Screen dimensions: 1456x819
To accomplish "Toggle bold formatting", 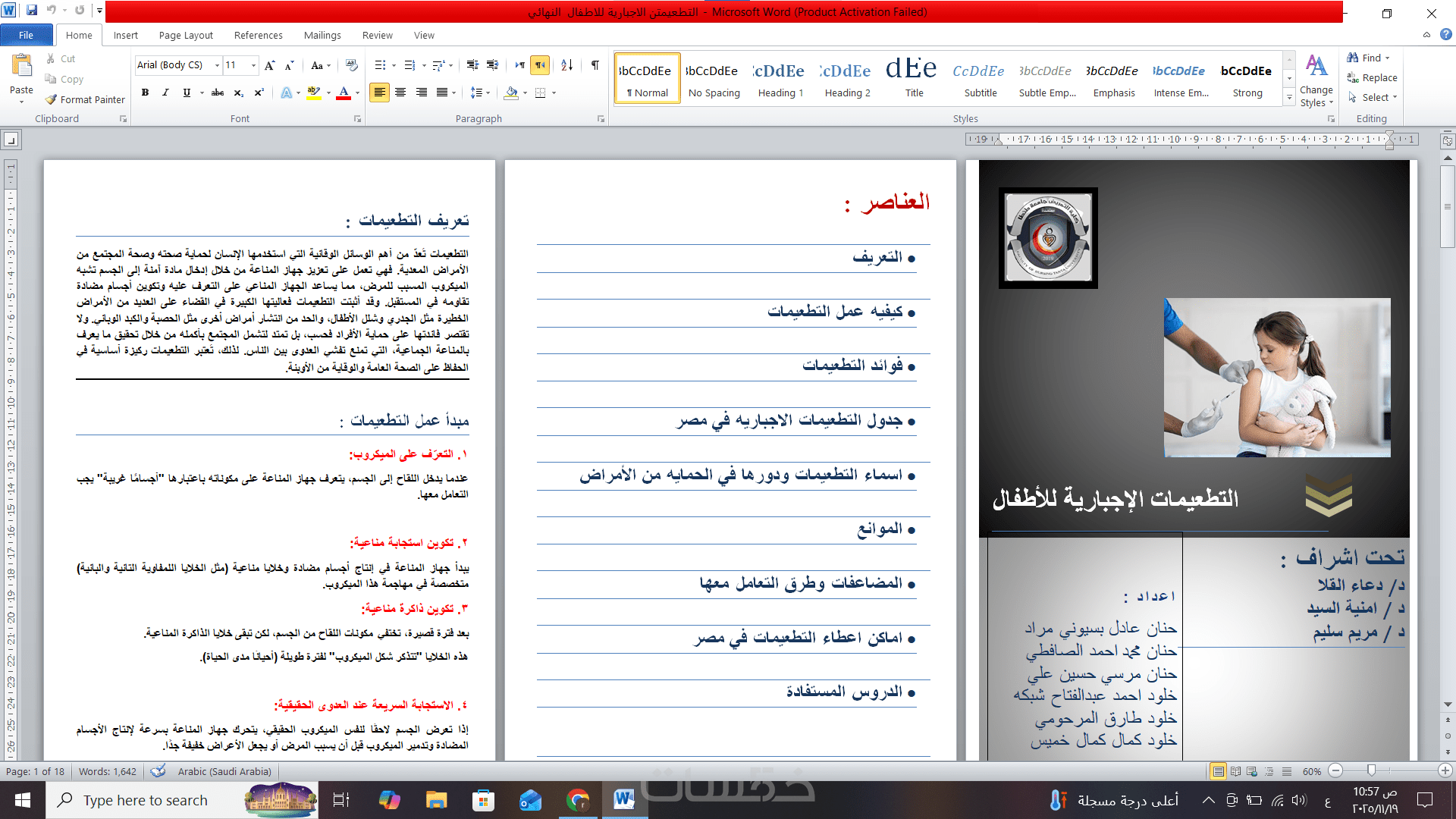I will [x=145, y=93].
